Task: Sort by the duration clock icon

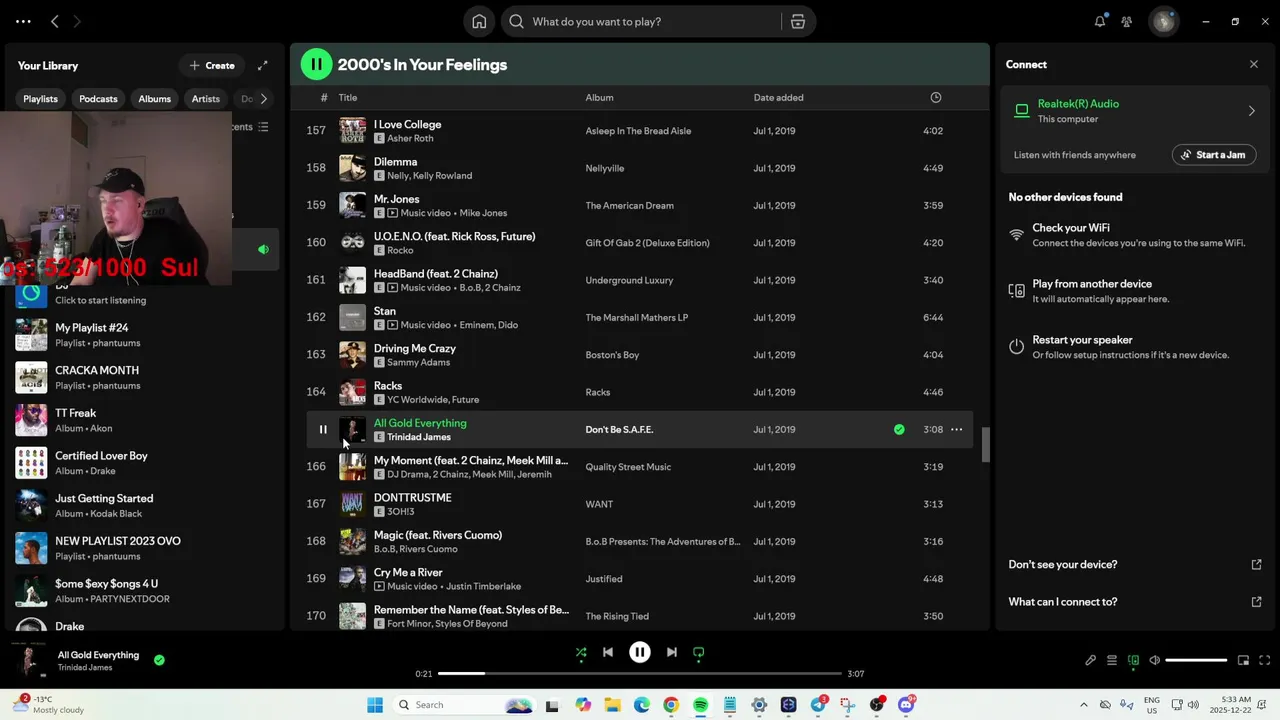Action: (x=936, y=97)
